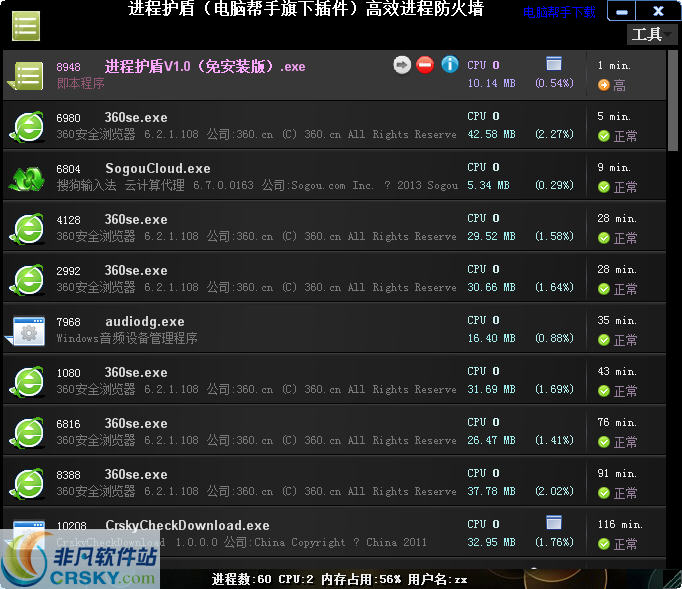682x589 pixels.
Task: Select the audiodg.exe process name
Action: 144,321
